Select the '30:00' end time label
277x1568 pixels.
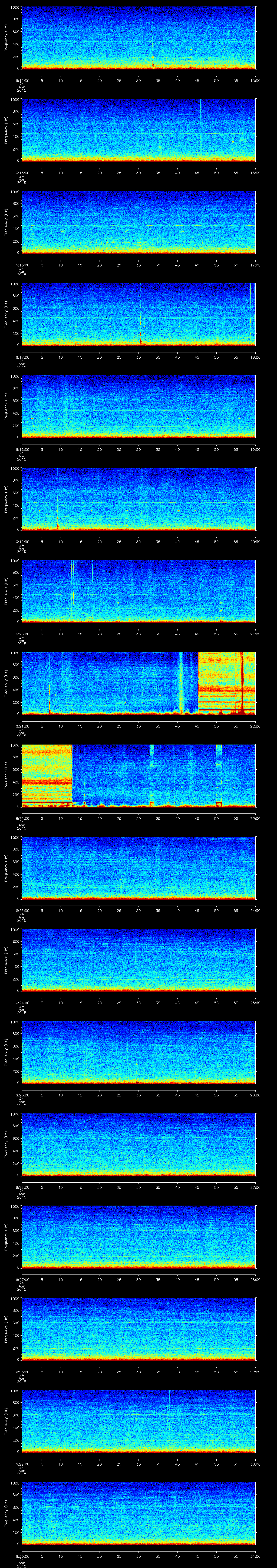click(x=255, y=1464)
